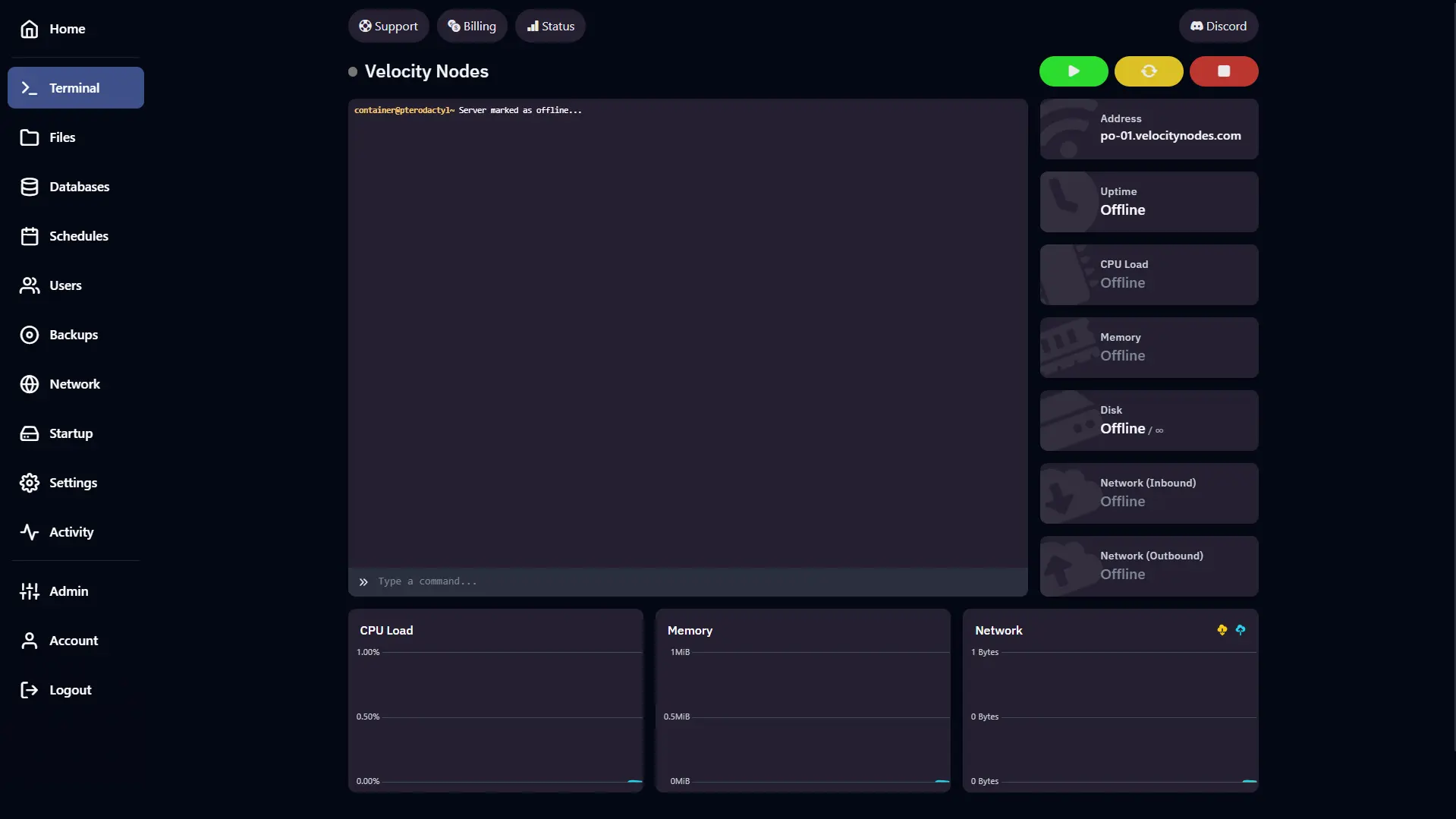Expand the Disk usage card
Screen dimensions: 1456x819
point(1148,420)
